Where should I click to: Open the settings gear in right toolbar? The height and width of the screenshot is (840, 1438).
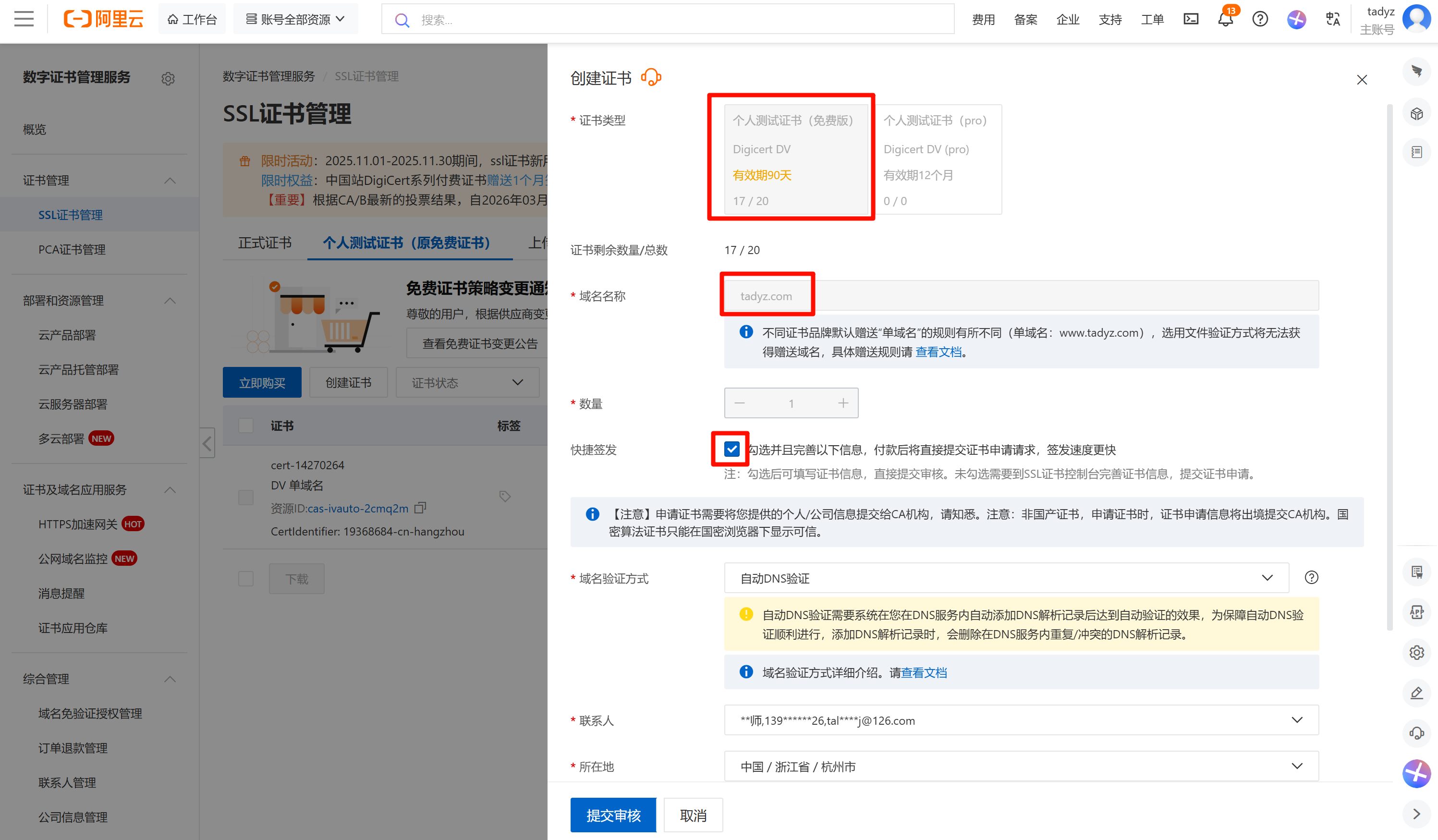[1417, 652]
